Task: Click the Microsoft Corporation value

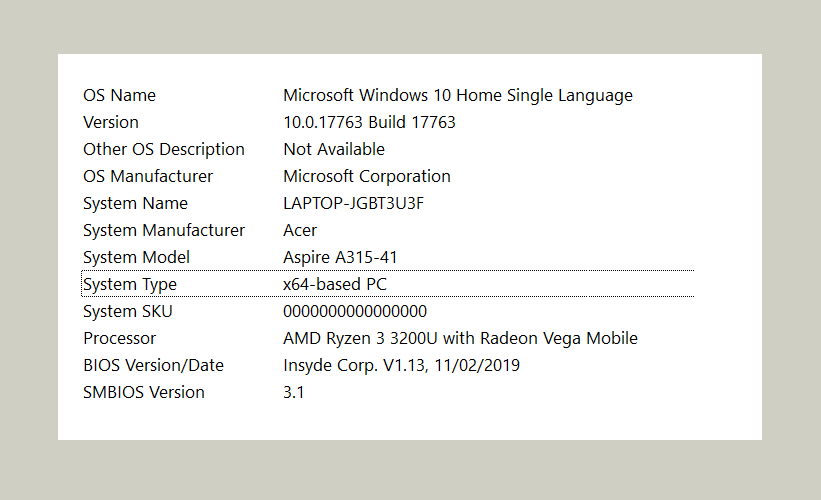Action: pos(367,176)
